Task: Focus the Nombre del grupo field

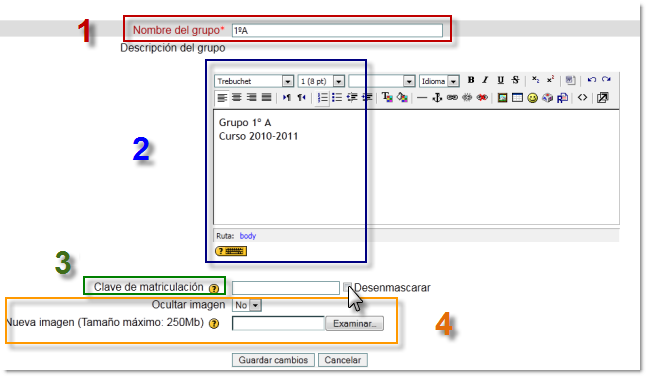Action: tap(337, 30)
